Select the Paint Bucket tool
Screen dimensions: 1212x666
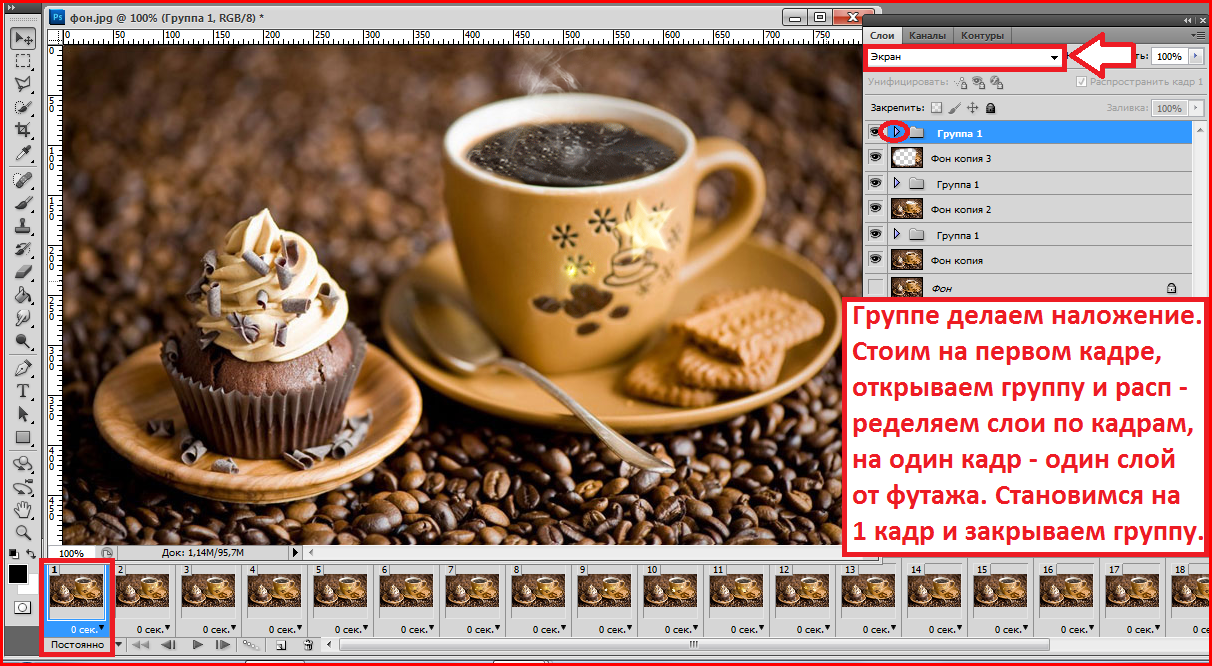(23, 295)
